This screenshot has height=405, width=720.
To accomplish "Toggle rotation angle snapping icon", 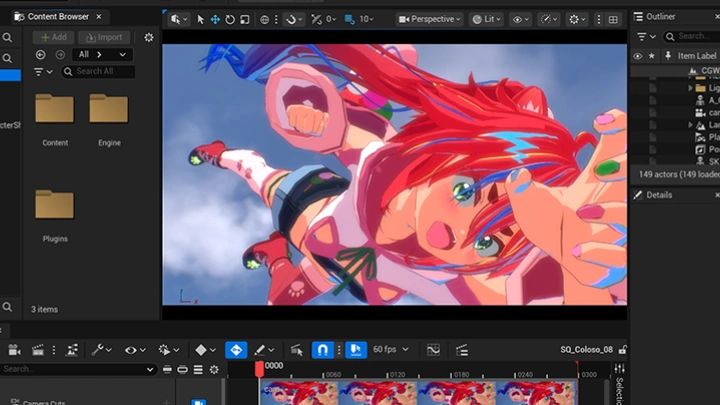I will point(316,19).
